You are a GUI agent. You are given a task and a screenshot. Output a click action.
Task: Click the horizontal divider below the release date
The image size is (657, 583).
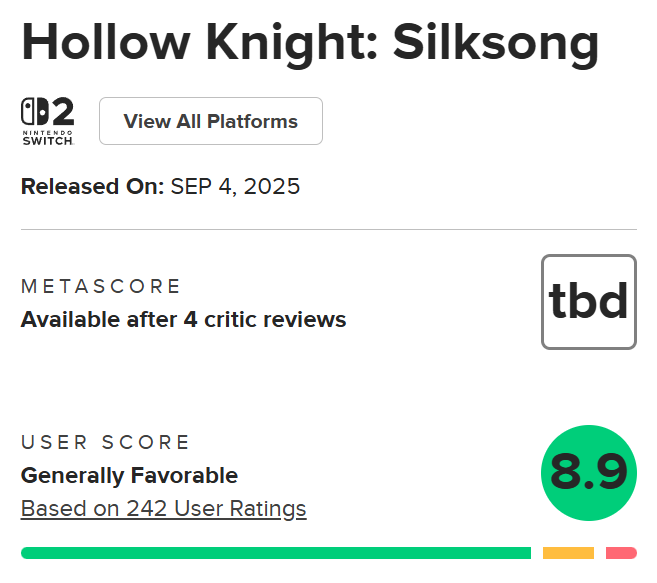click(x=328, y=229)
